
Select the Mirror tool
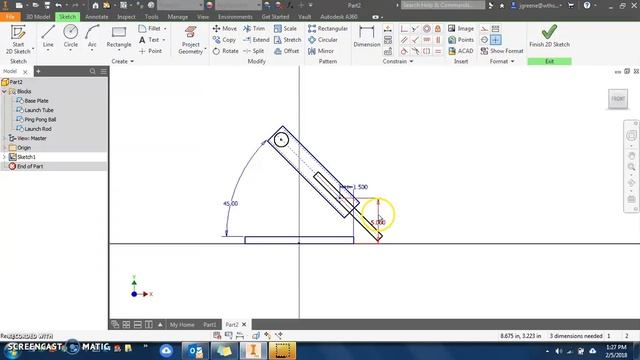321,51
